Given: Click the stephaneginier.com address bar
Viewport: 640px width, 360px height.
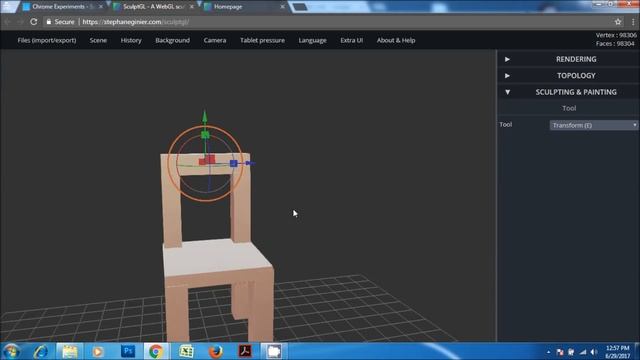Looking at the screenshot, I should 327,22.
